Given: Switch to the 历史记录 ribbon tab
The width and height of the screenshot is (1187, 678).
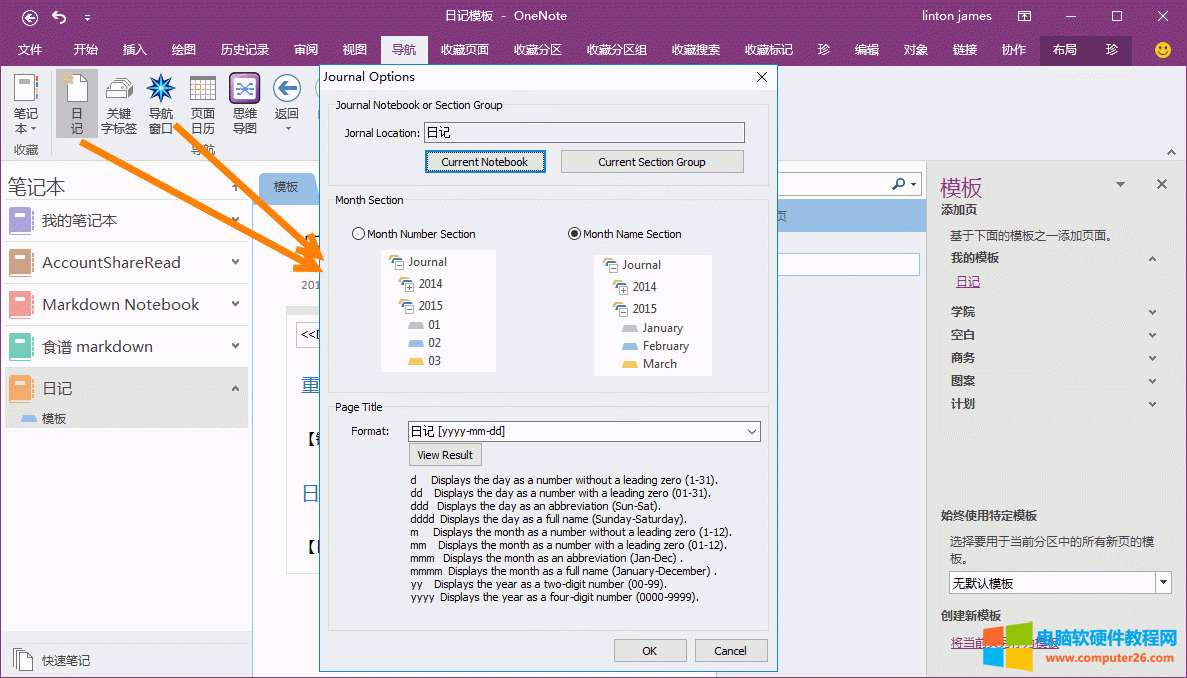Looking at the screenshot, I should (x=245, y=50).
